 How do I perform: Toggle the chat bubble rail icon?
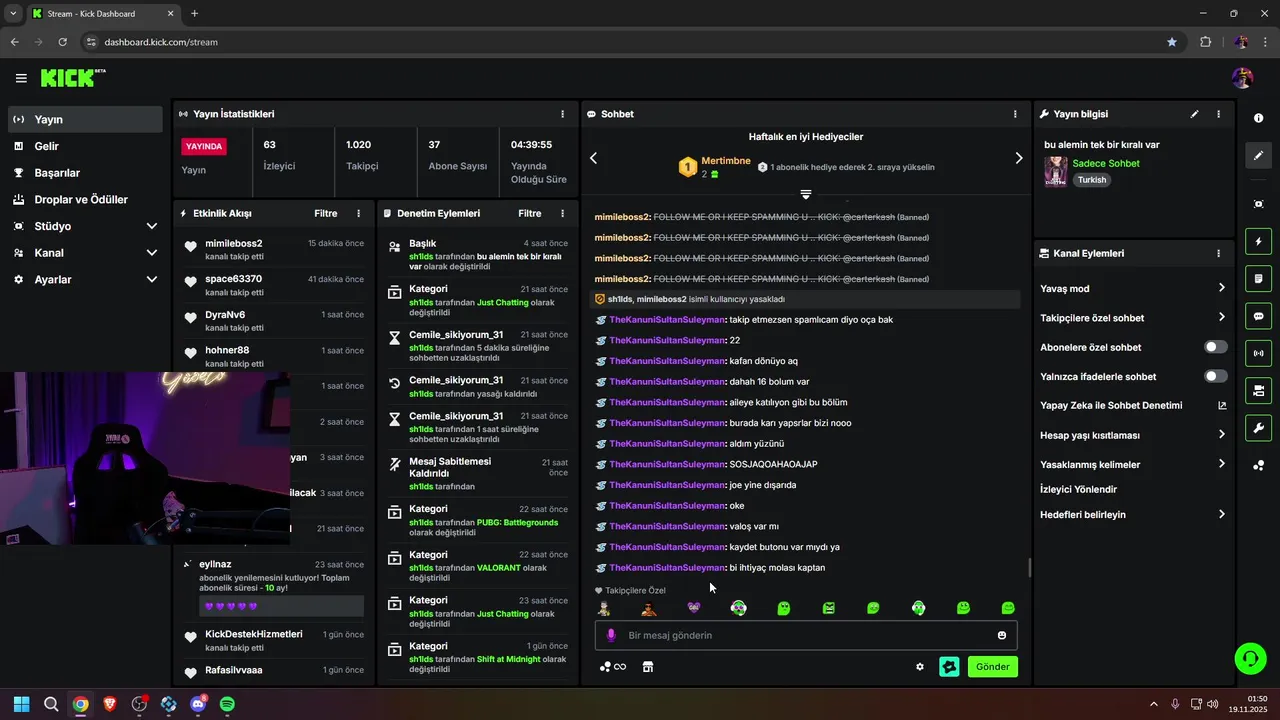1258,316
